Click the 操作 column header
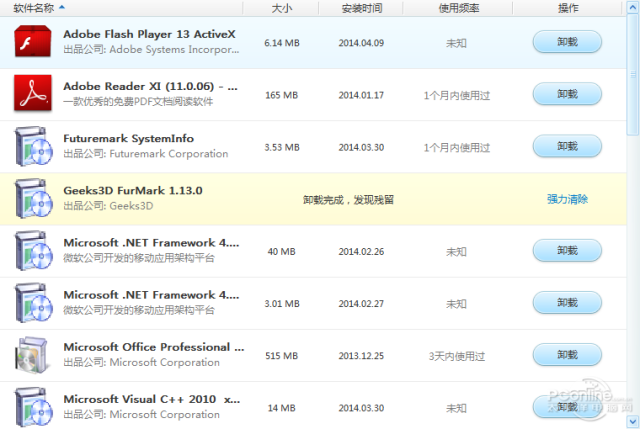640x429 pixels. point(568,8)
